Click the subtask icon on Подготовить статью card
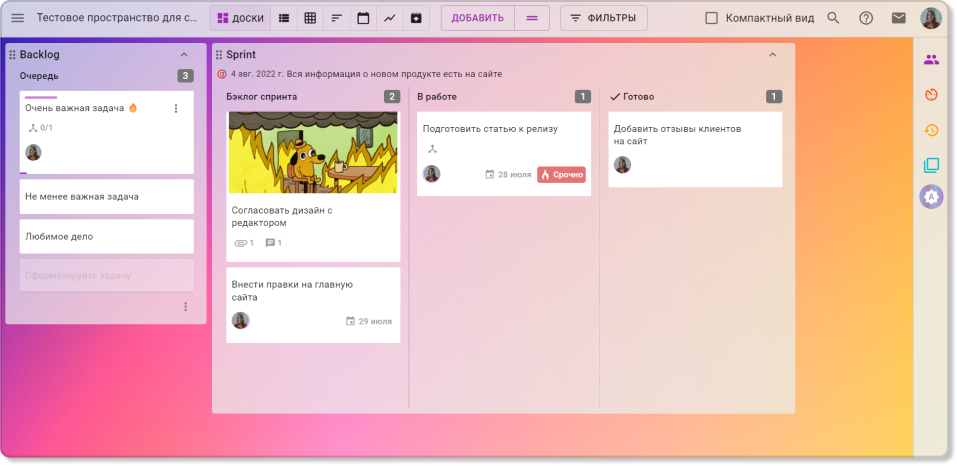This screenshot has height=466, width=957. pyautogui.click(x=432, y=149)
